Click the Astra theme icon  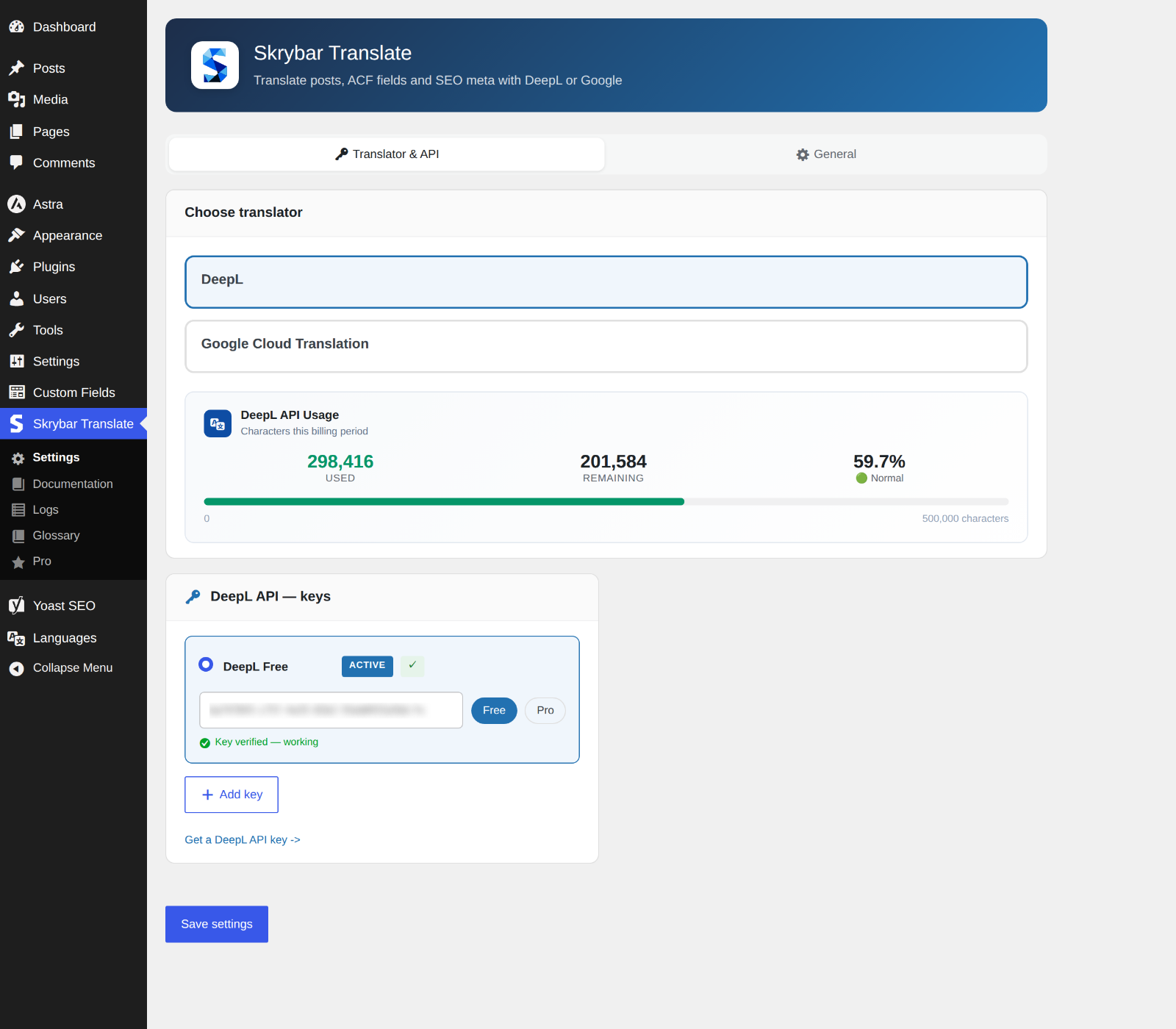16,204
